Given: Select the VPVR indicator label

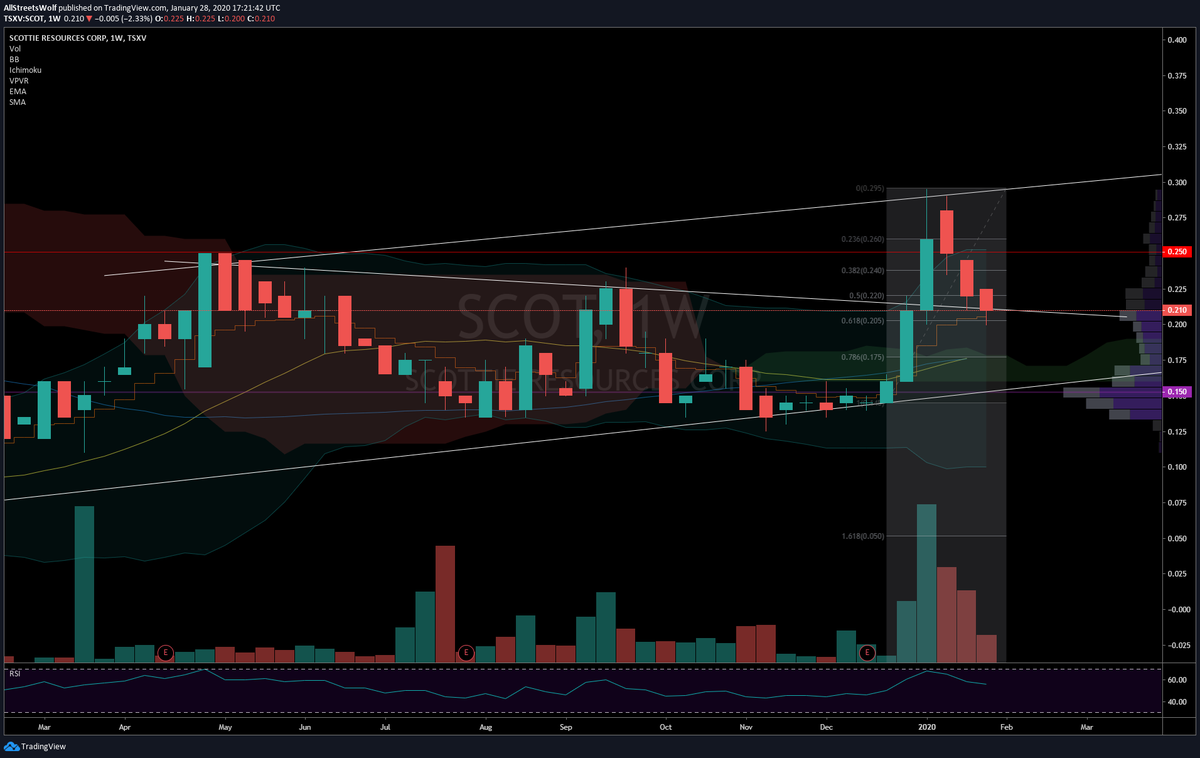Looking at the screenshot, I should tap(19, 81).
